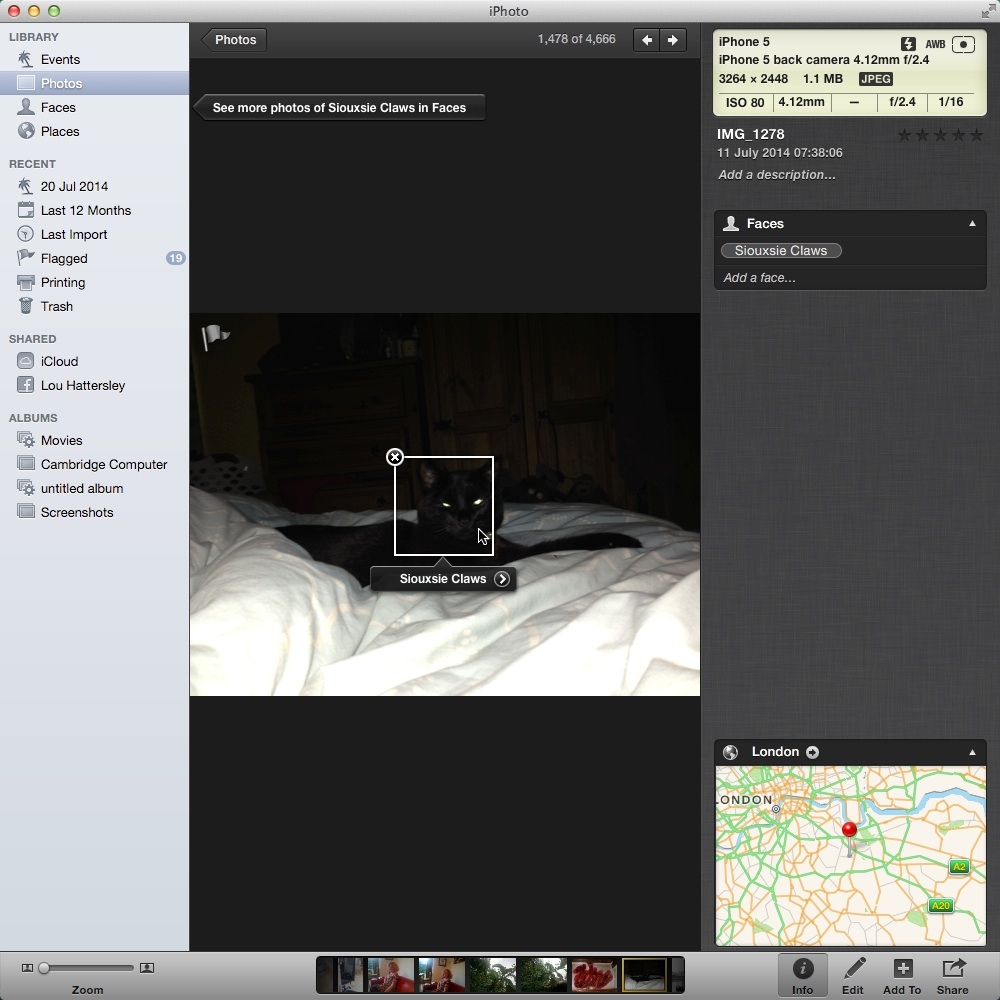Open the Share arrow button
1000x1000 pixels.
[x=952, y=976]
